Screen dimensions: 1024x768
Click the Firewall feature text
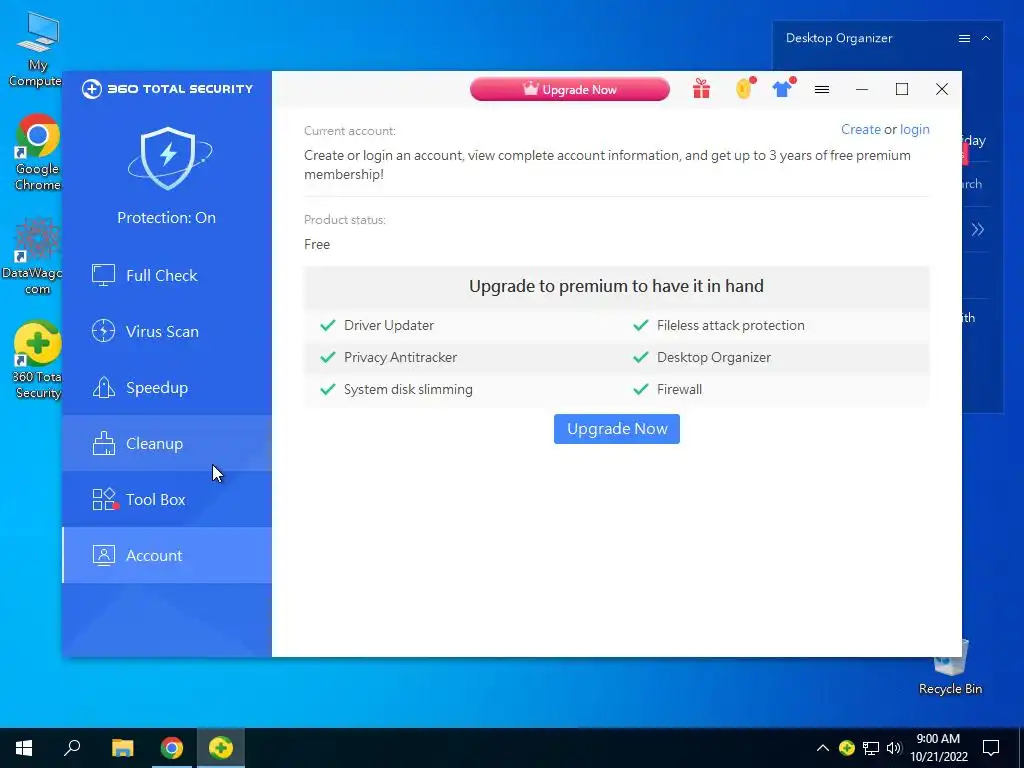(x=679, y=389)
